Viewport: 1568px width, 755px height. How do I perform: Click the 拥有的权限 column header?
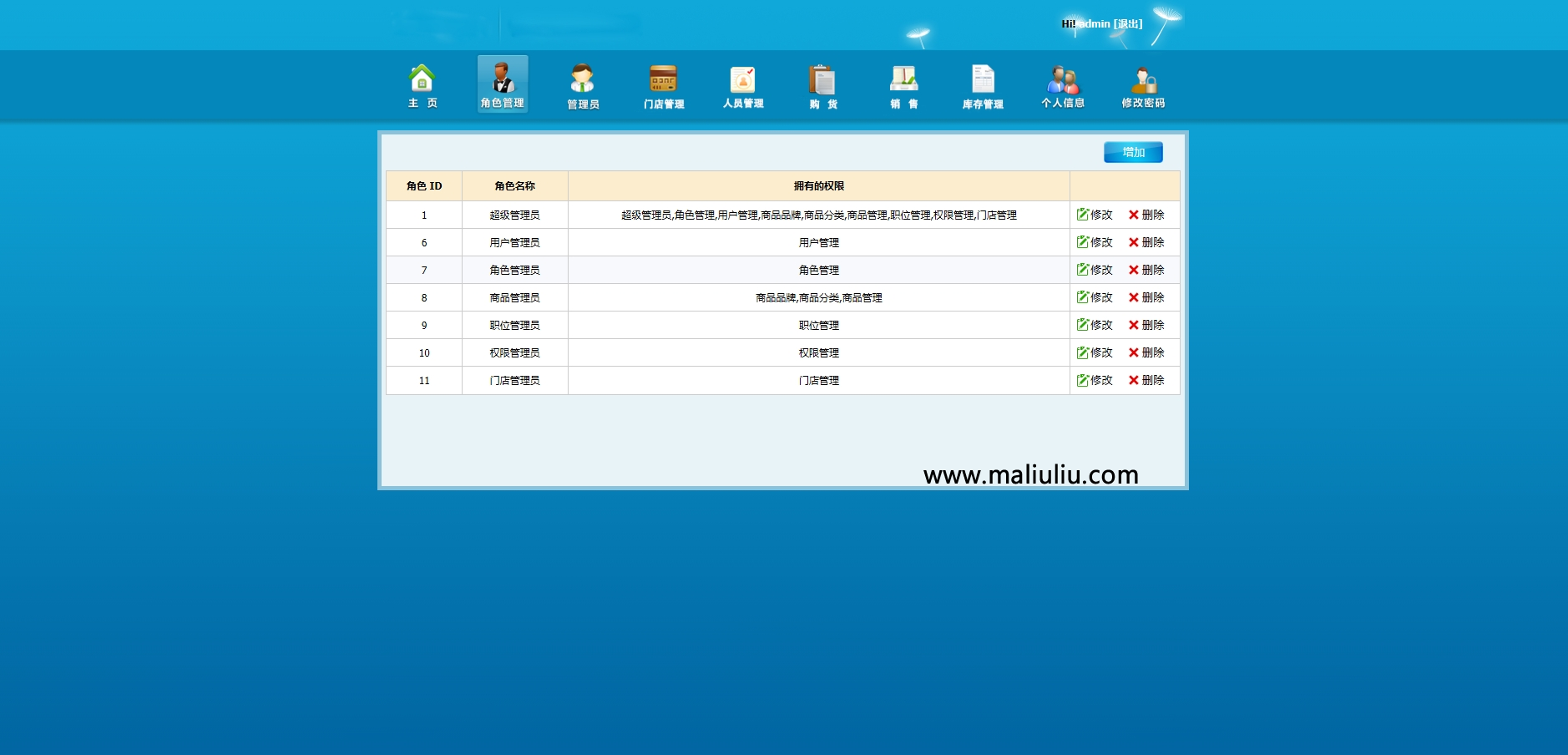pyautogui.click(x=818, y=186)
